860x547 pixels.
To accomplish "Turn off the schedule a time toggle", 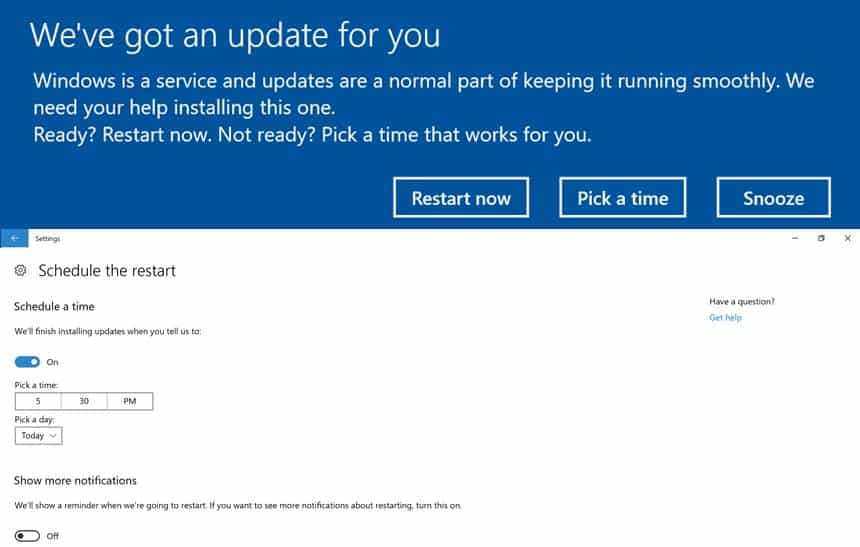I will coord(27,362).
